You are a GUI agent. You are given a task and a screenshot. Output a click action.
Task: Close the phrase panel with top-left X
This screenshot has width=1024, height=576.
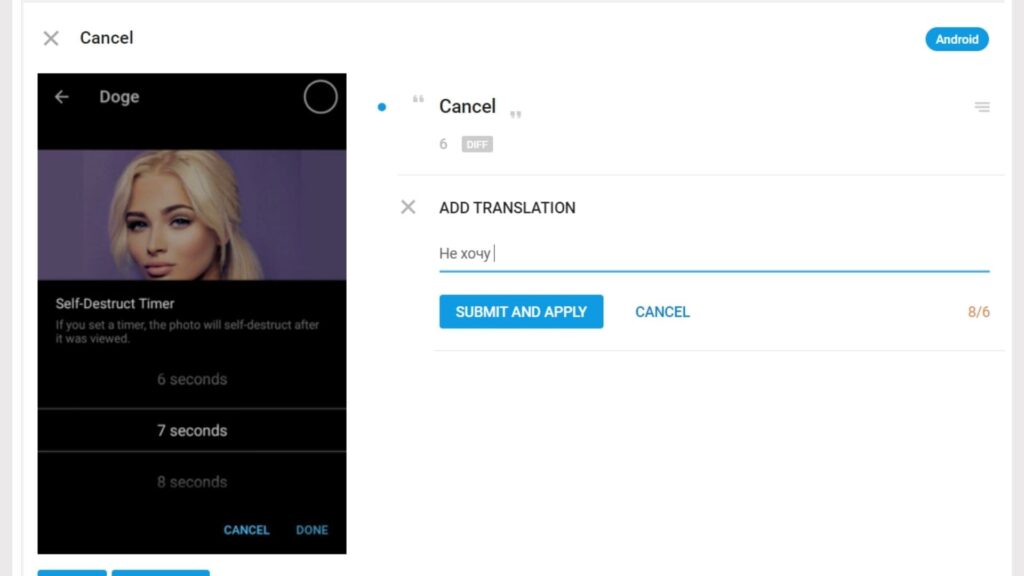pos(51,38)
